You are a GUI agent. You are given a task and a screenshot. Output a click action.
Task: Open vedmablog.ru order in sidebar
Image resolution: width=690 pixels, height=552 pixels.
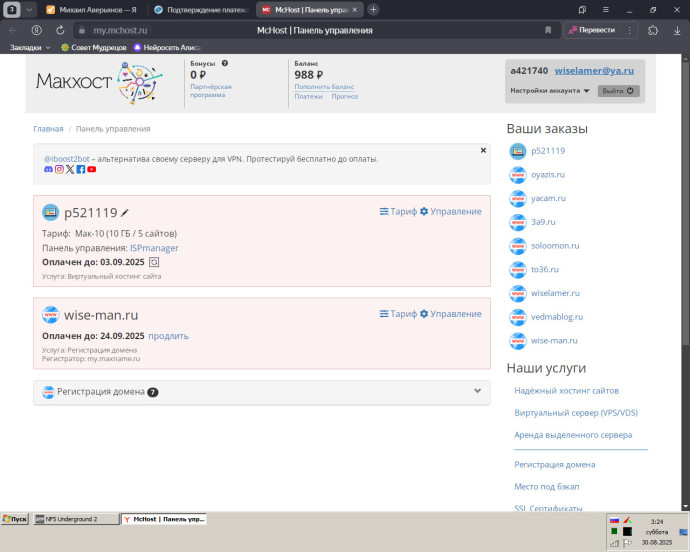[557, 317]
